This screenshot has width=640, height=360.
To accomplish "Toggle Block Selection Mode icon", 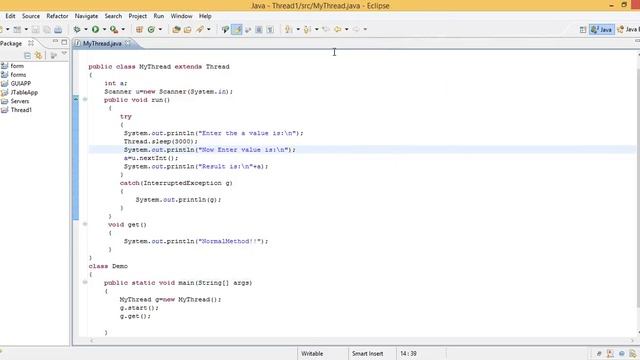I will [259, 29].
